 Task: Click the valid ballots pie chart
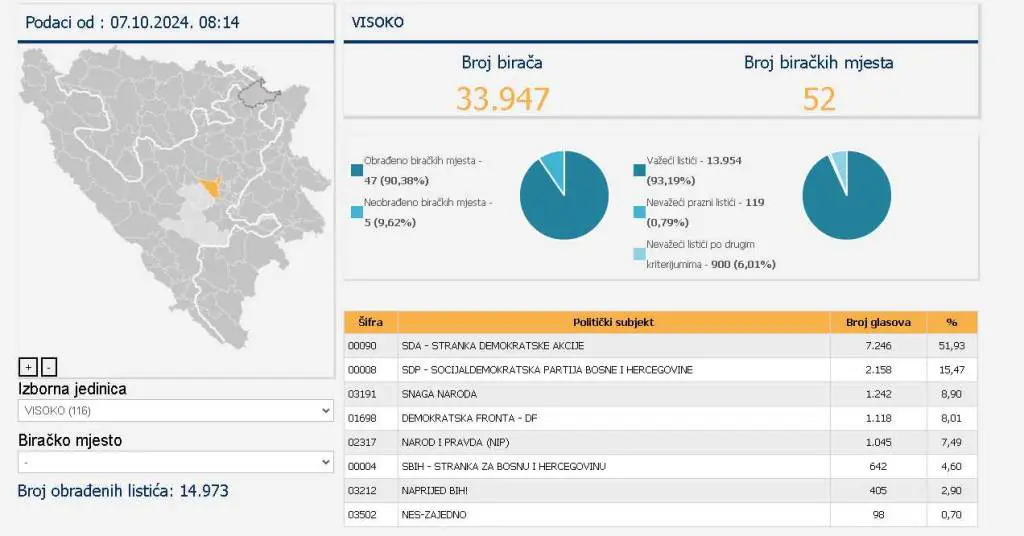(847, 196)
